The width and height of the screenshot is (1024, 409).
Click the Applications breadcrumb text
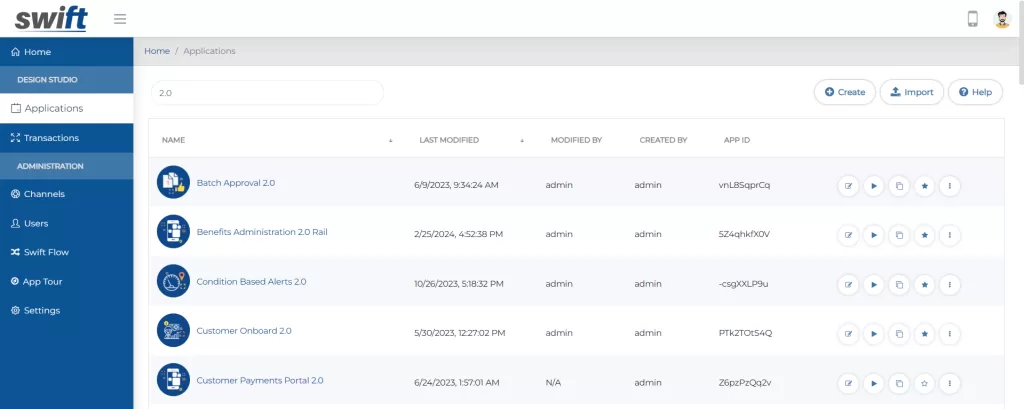[x=210, y=51]
